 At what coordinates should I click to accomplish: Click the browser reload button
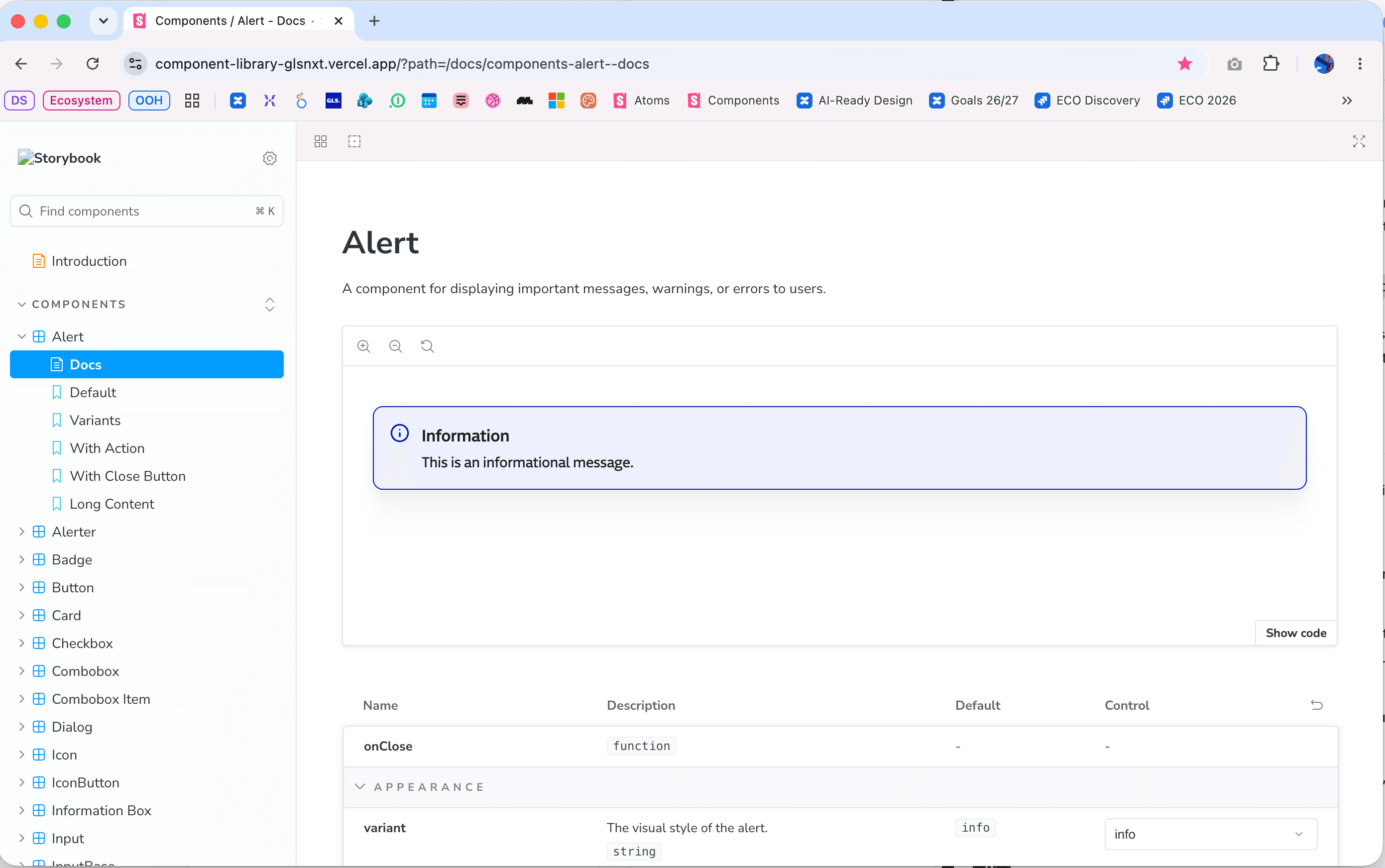pyautogui.click(x=93, y=64)
